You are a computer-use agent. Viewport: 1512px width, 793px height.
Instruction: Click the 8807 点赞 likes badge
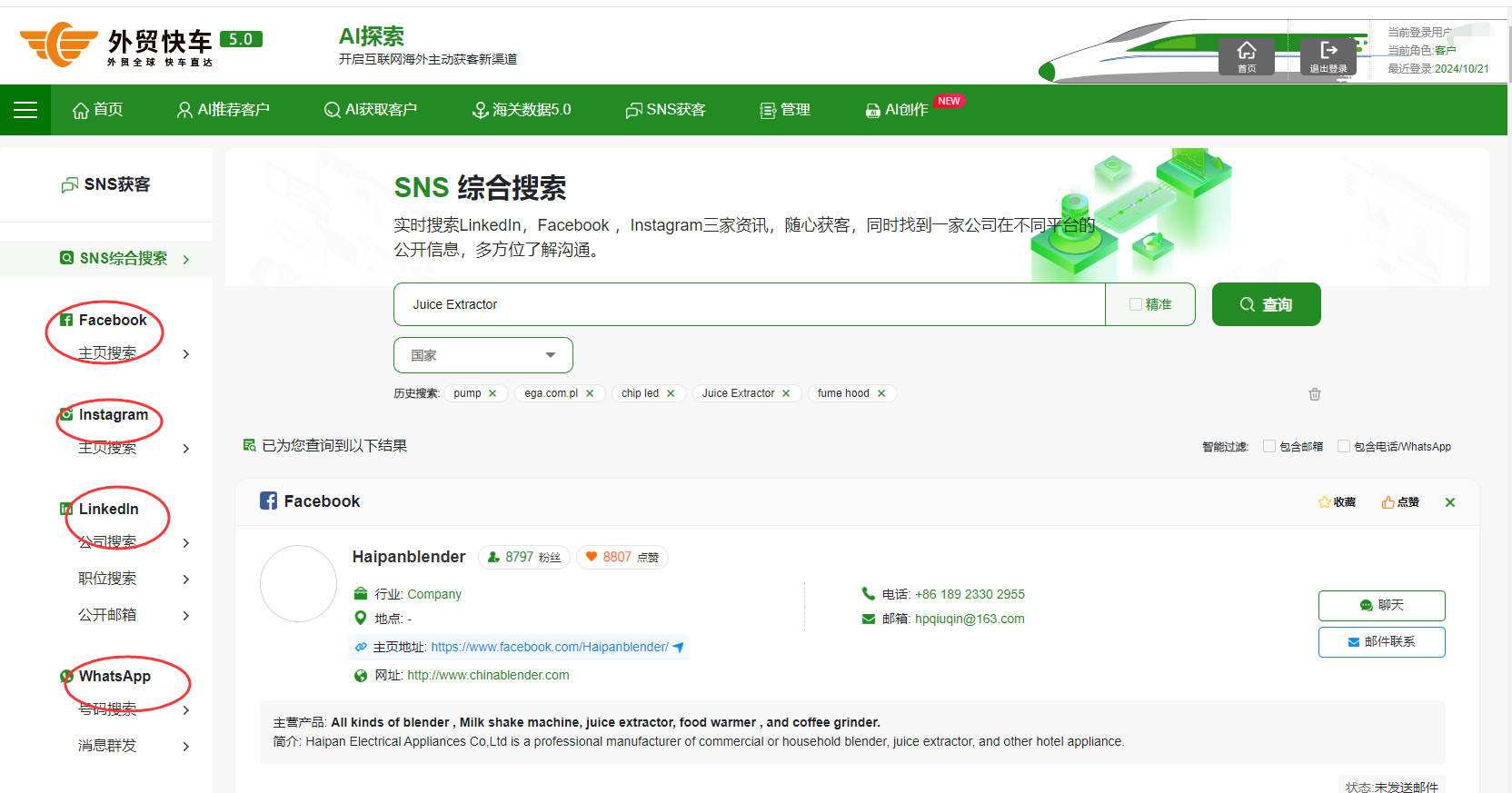point(622,557)
